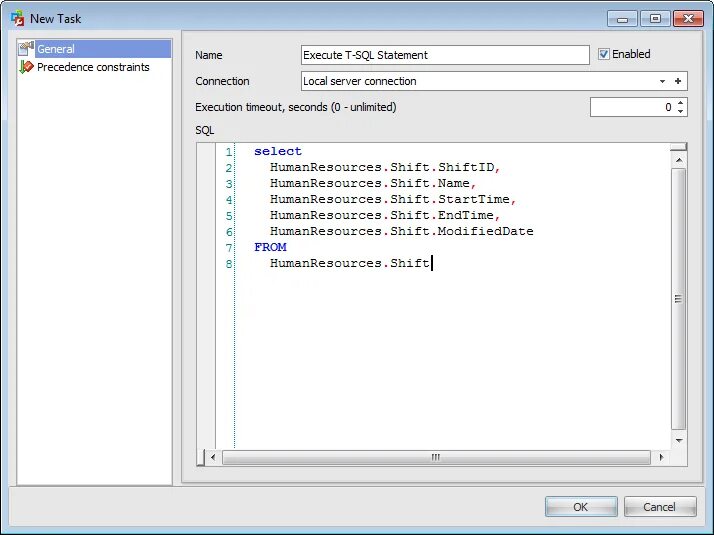Viewport: 714px width, 535px height.
Task: Click the vertical scrollbar thumb in SQL editor
Action: point(678,299)
